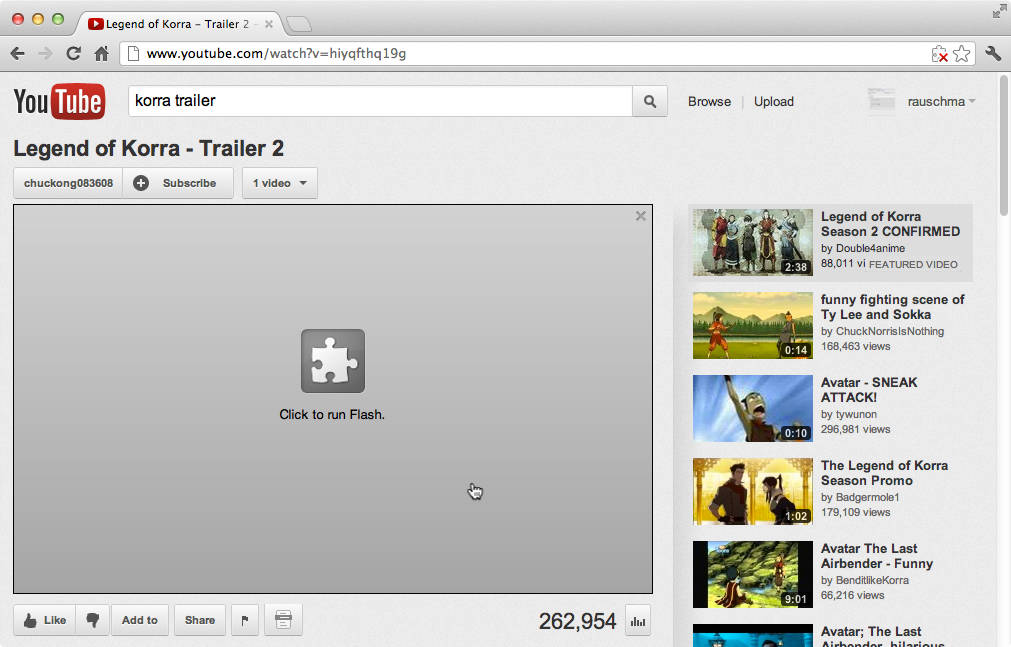Open the transcript icon button
This screenshot has width=1011, height=647.
(283, 620)
